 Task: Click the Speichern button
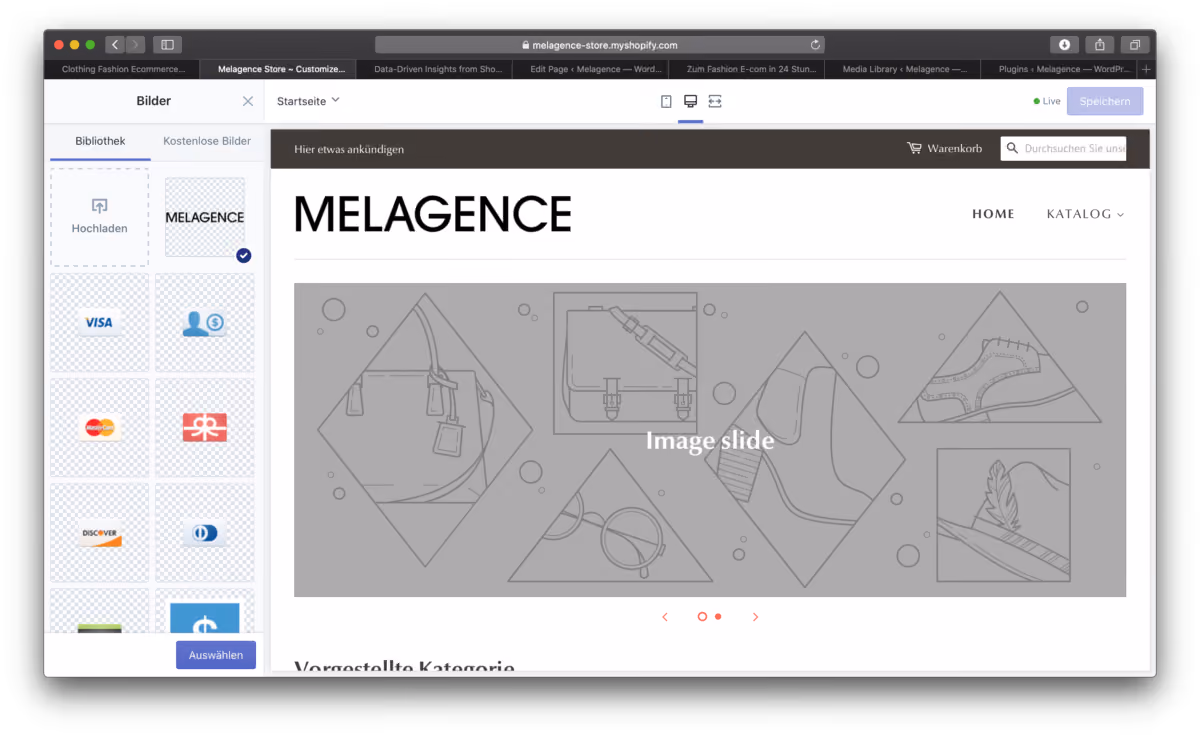1105,101
